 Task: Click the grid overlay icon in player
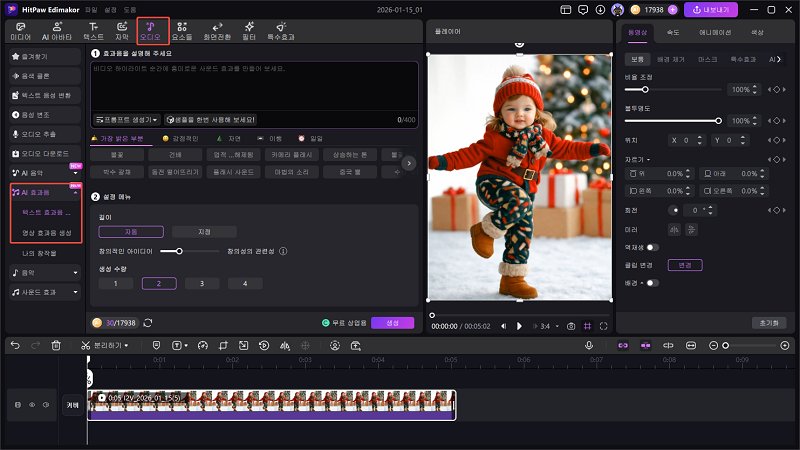pos(588,326)
